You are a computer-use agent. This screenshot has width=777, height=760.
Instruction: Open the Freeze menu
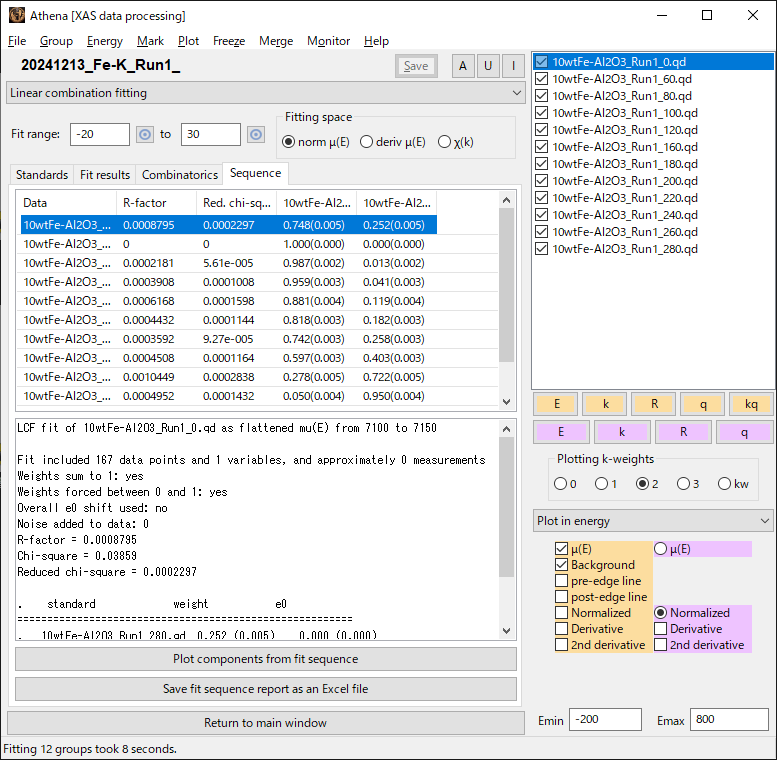pyautogui.click(x=229, y=41)
